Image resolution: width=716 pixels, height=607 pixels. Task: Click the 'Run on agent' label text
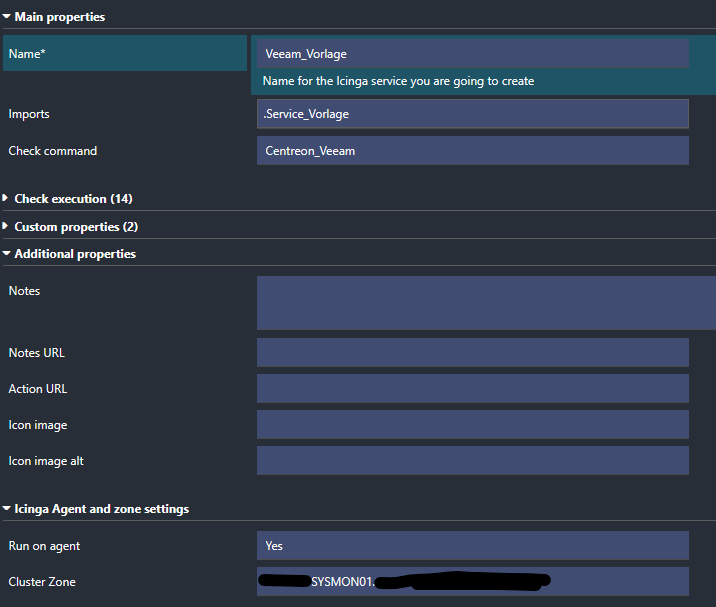(x=44, y=546)
